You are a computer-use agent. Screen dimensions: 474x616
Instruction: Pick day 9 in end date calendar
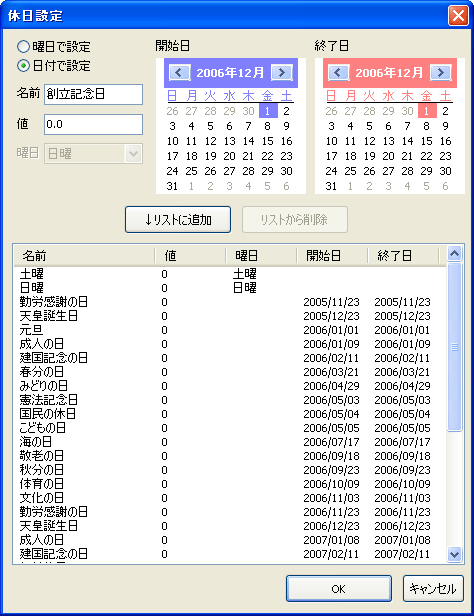point(445,126)
